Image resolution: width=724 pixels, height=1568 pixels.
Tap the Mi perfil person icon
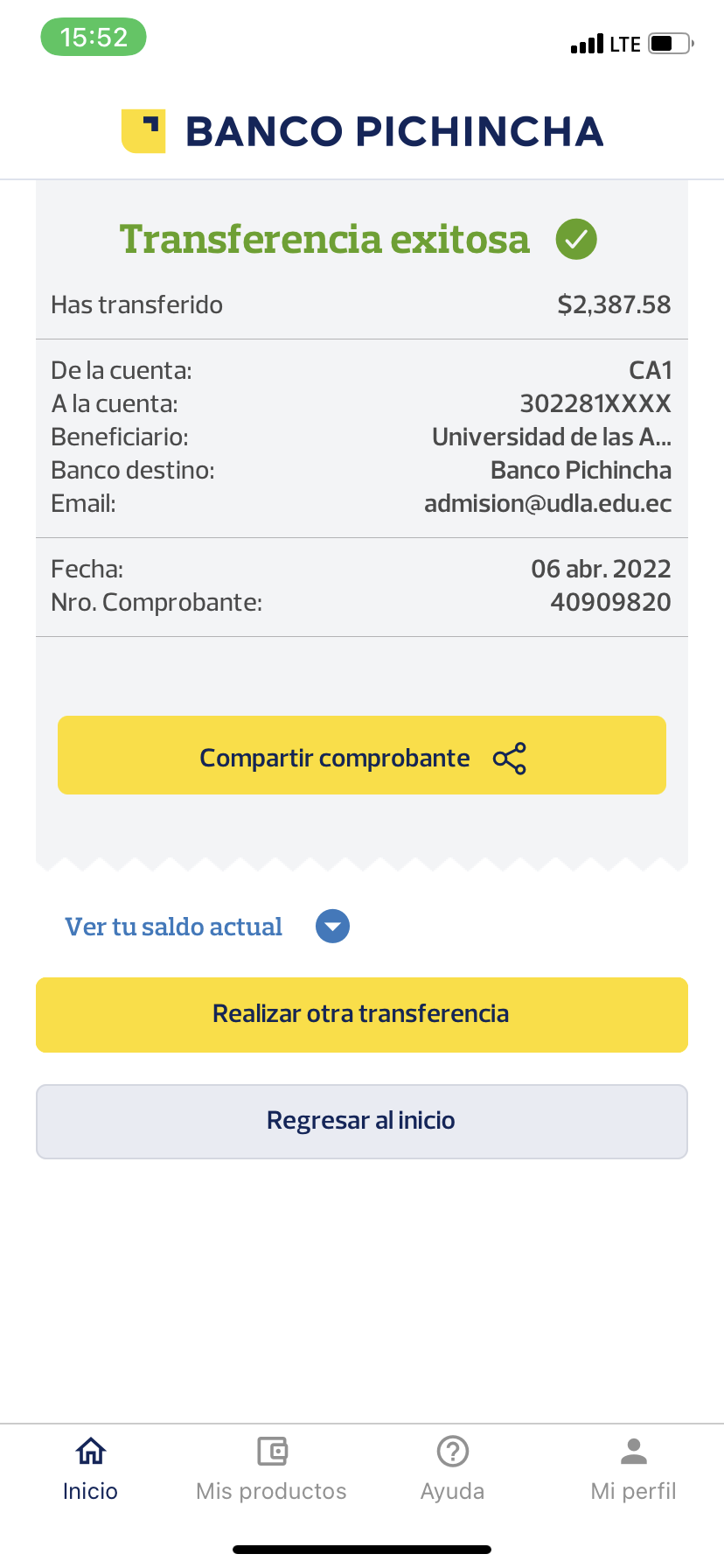click(x=633, y=1452)
